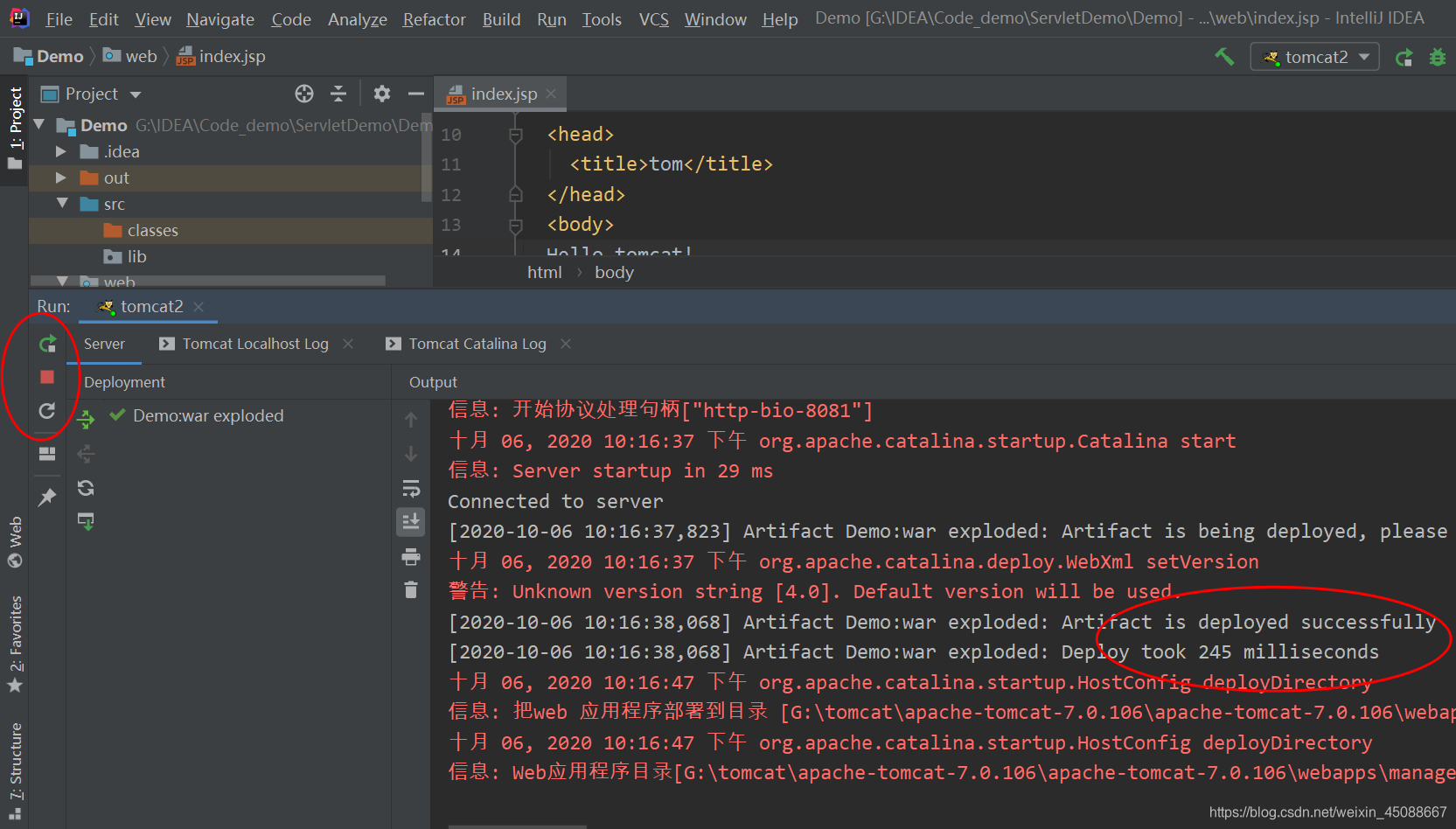Switch to the Server tab
Screen dimensions: 1456x829
tap(104, 344)
